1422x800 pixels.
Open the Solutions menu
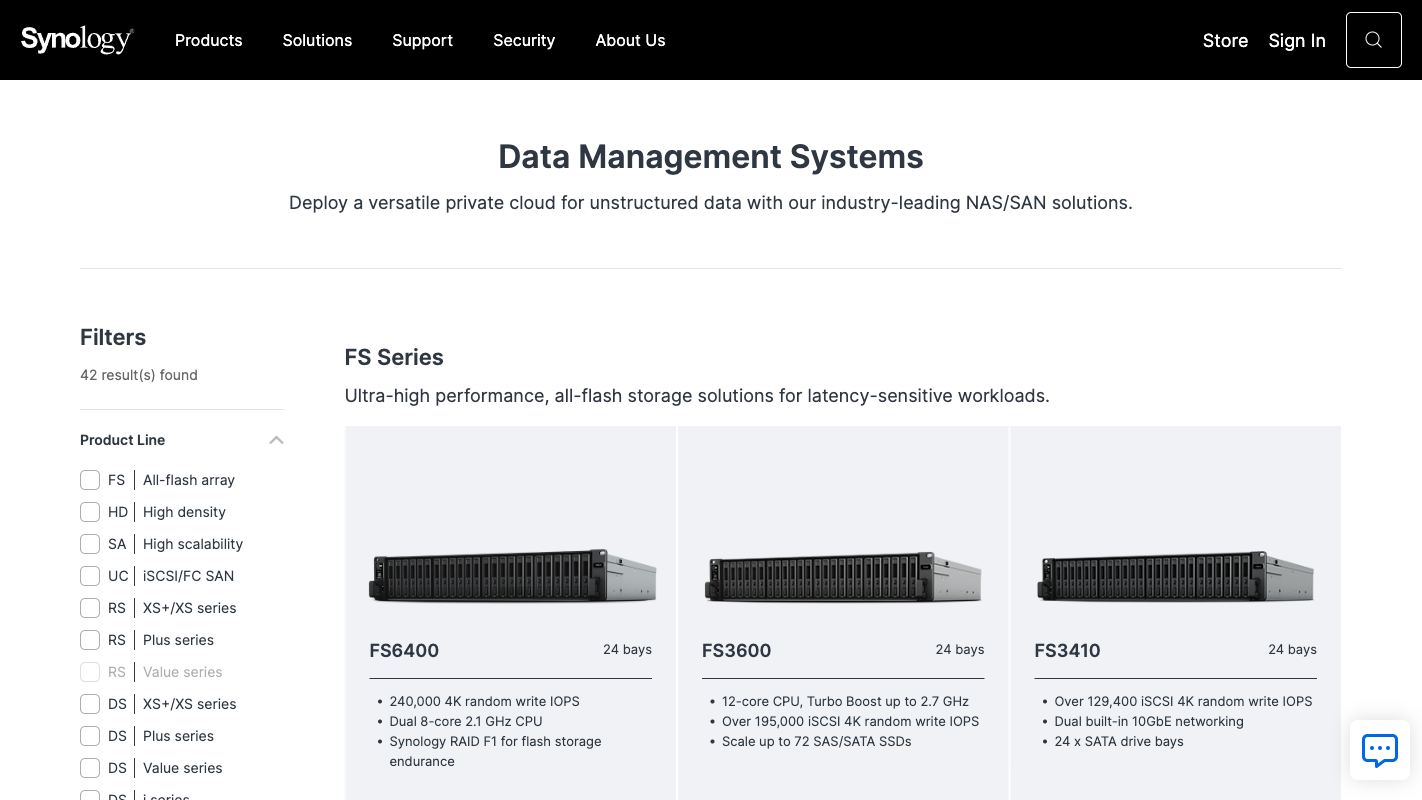tap(317, 40)
